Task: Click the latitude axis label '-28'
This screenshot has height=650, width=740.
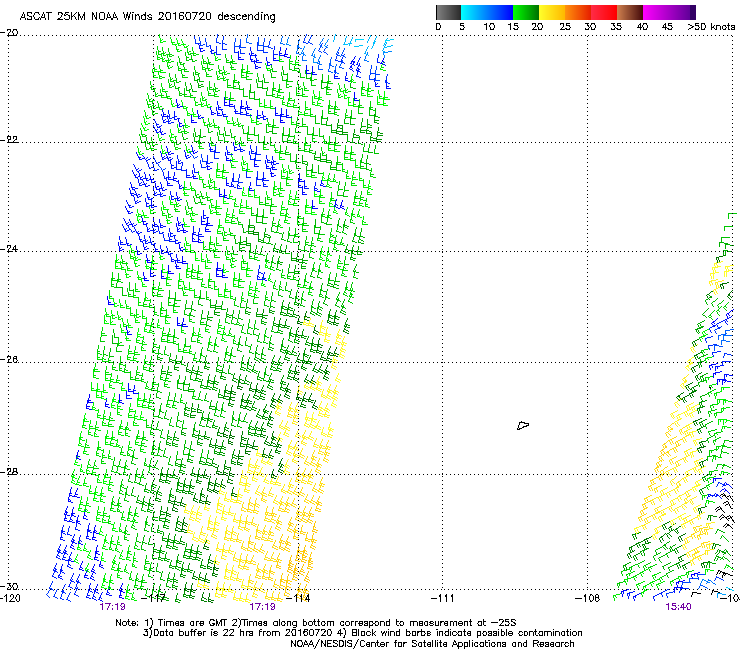Action: 9,472
